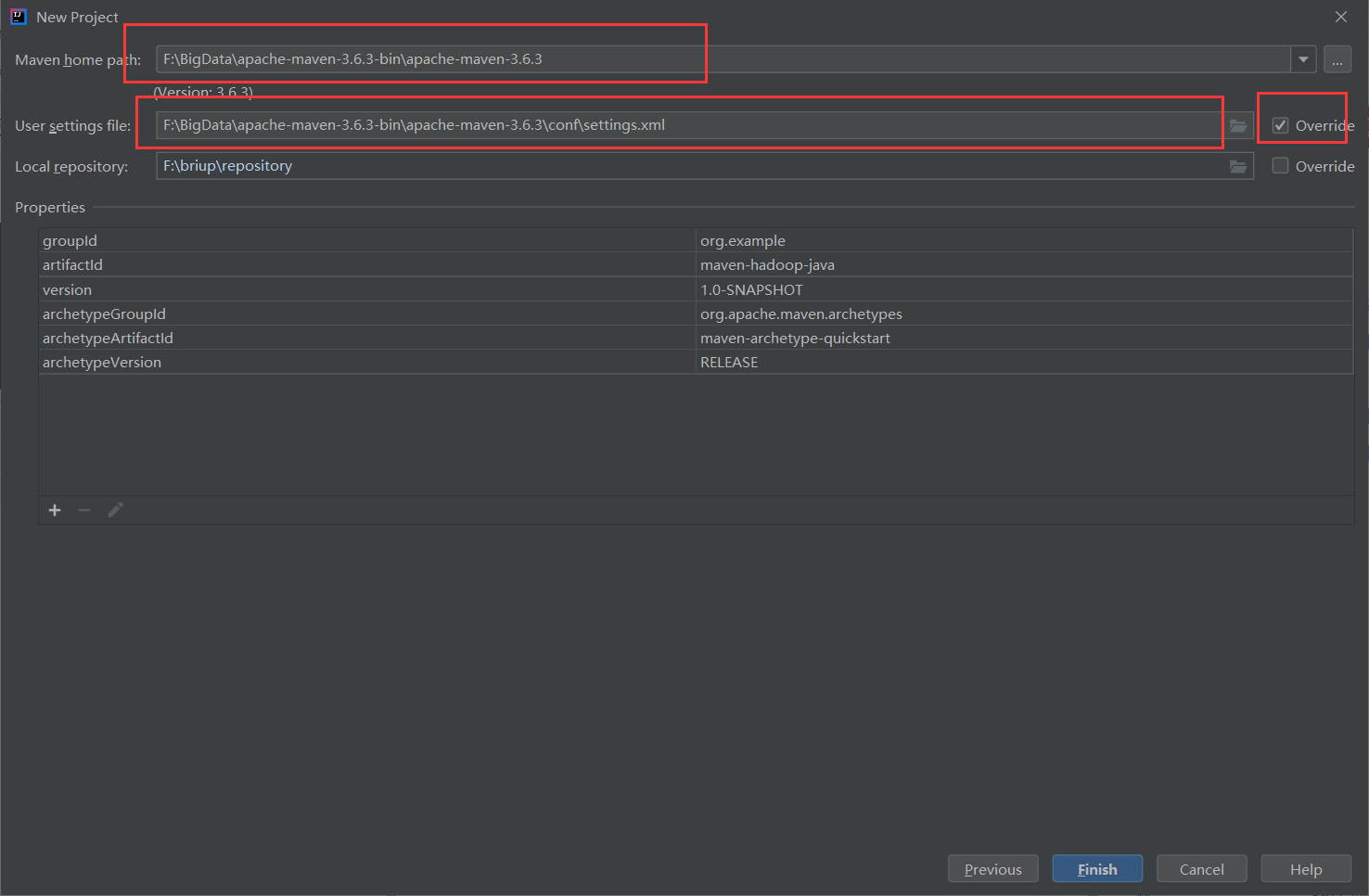Add a new property with the plus icon

(54, 509)
